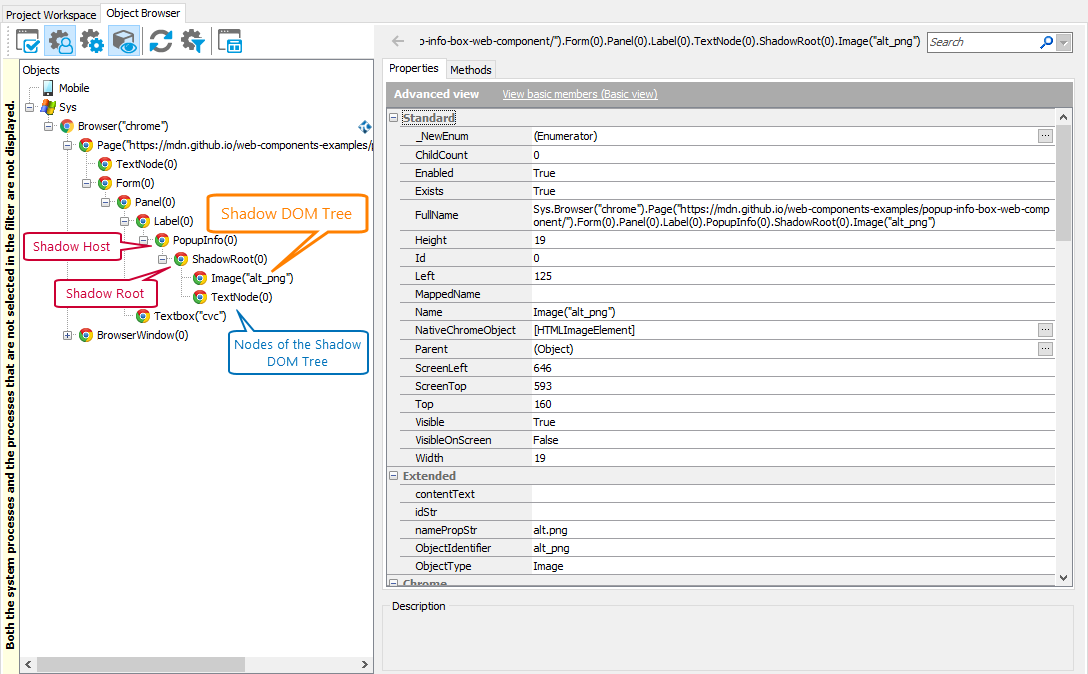Click the system processes gear icon
Image resolution: width=1088 pixels, height=674 pixels.
[91, 41]
